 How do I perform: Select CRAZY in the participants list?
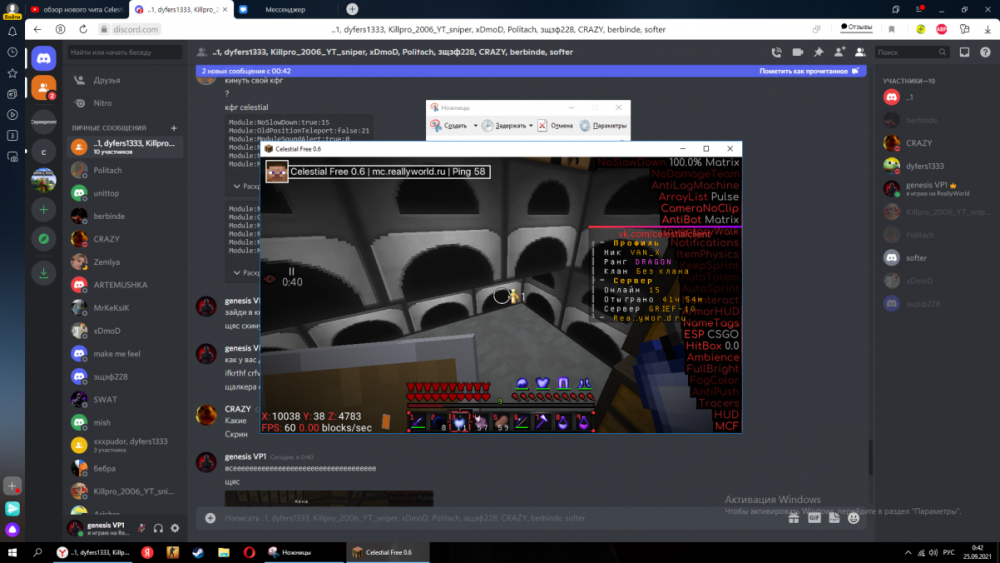[937, 143]
